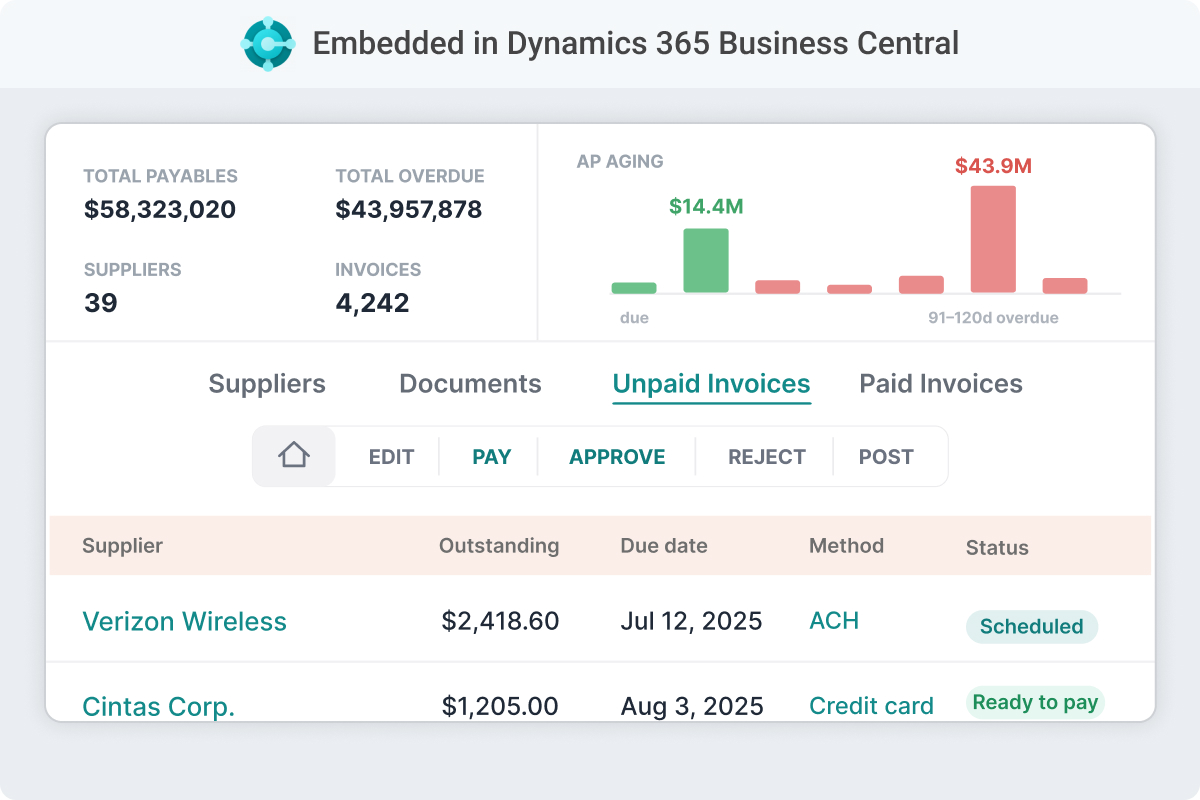The image size is (1200, 800).
Task: Go to the Paid Invoices tab
Action: [x=941, y=384]
